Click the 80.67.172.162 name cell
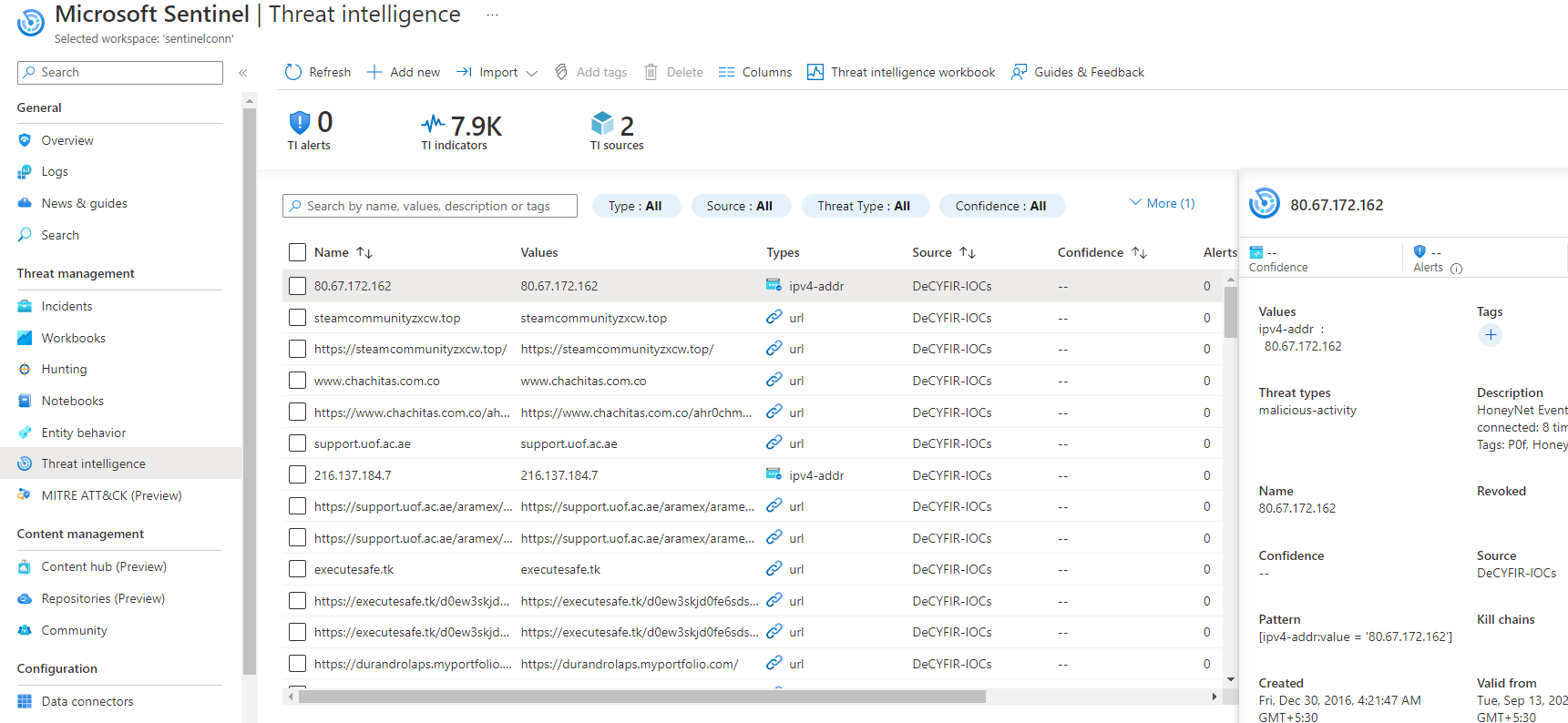This screenshot has height=723, width=1568. (353, 286)
